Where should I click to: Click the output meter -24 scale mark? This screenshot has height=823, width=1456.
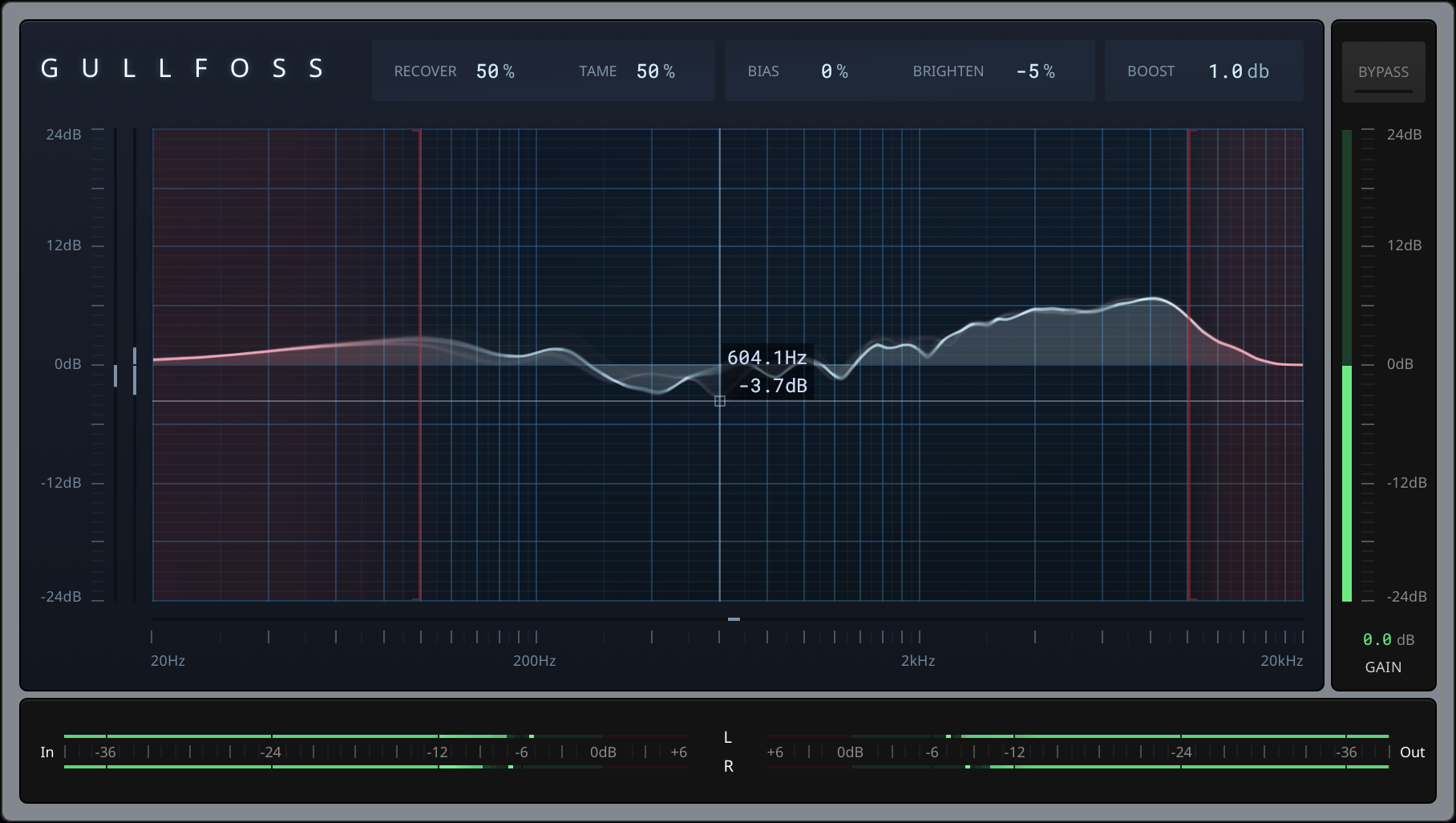click(1181, 752)
